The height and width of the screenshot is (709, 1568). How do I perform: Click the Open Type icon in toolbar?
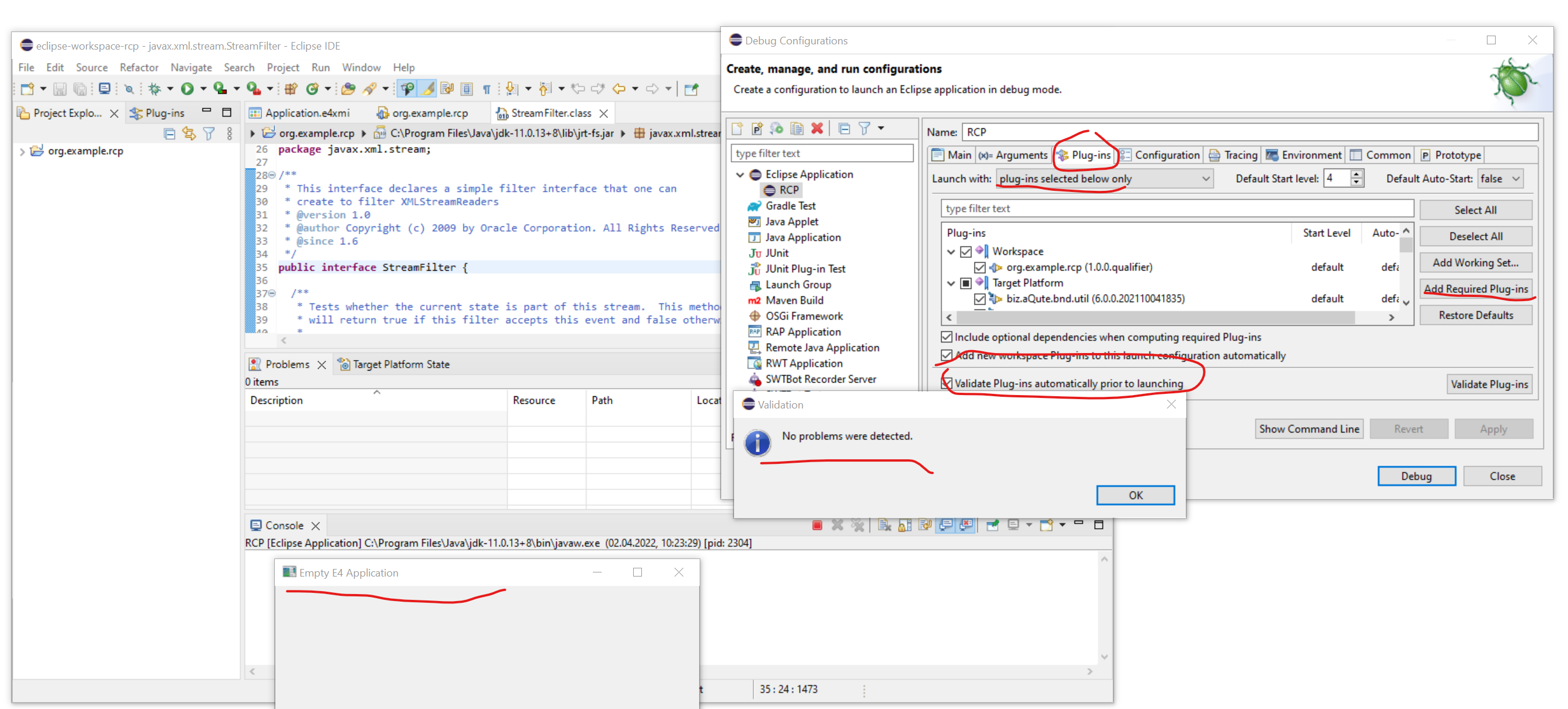tap(348, 89)
